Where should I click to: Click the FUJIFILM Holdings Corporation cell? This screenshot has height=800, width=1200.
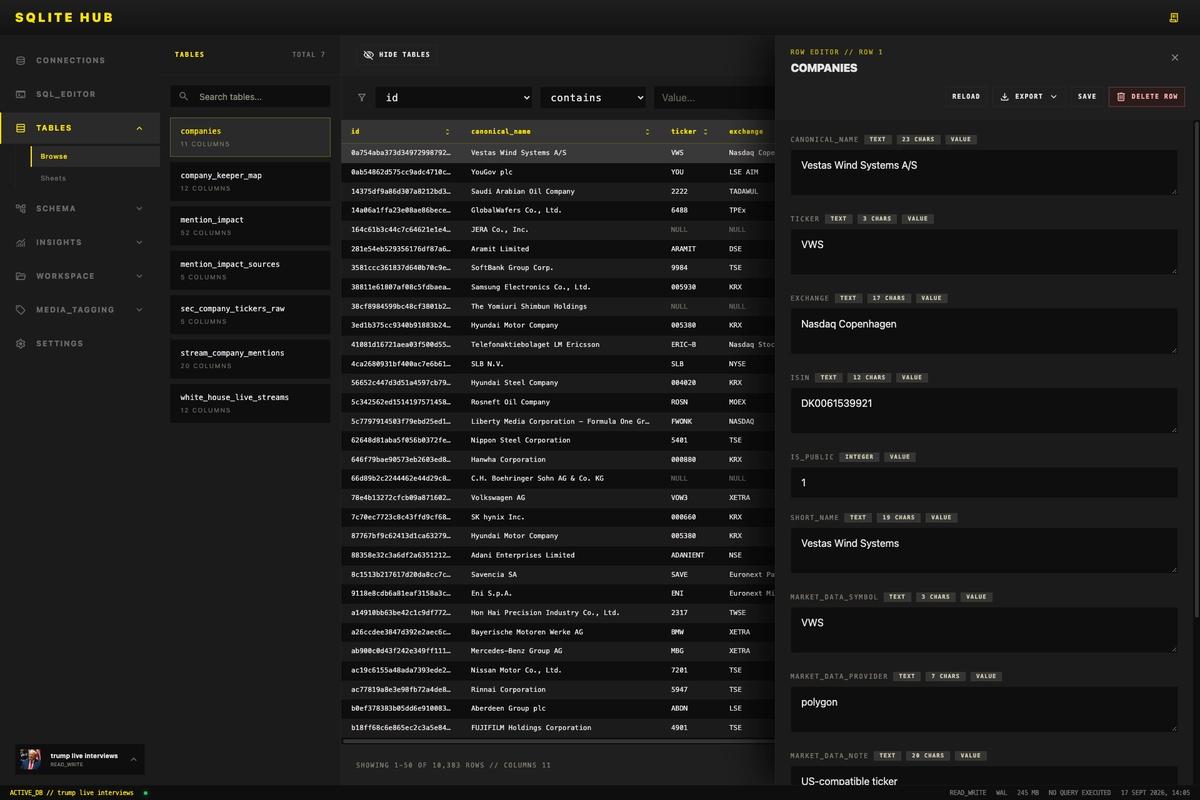pos(531,727)
